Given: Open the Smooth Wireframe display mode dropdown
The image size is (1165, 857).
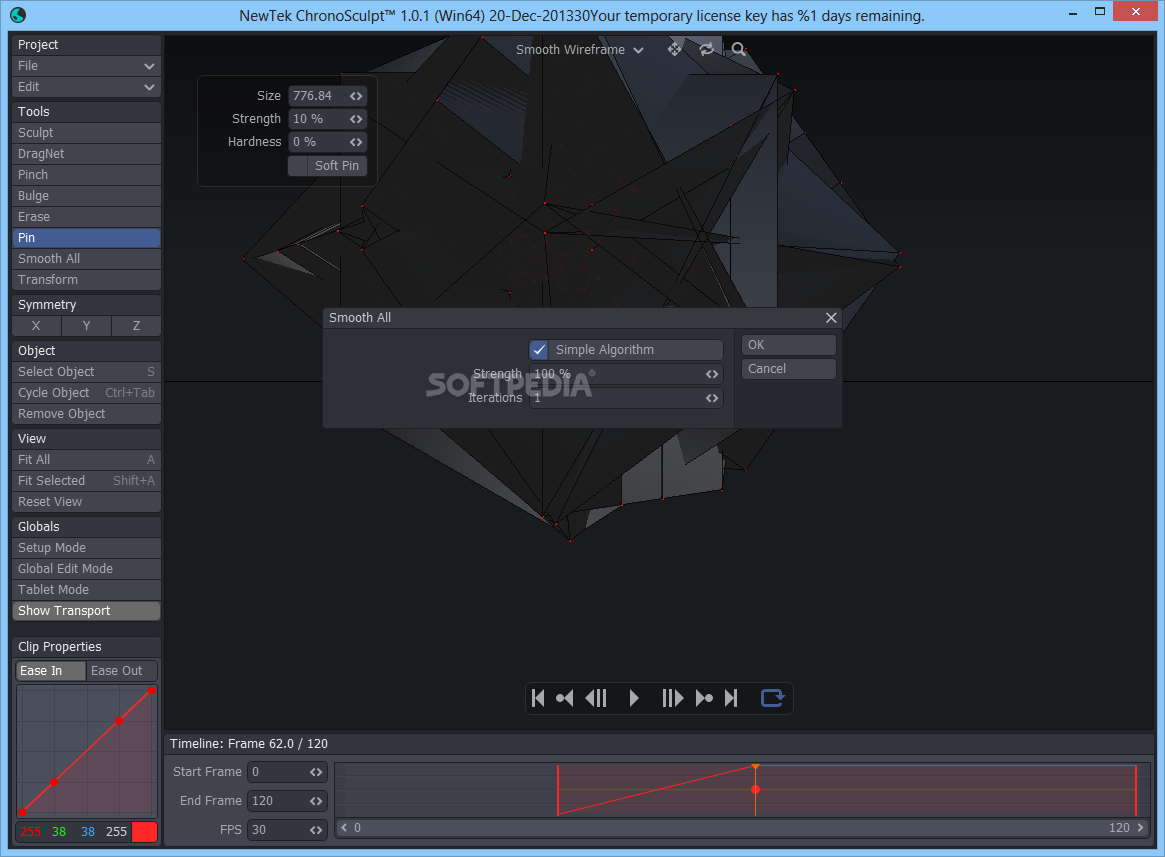Looking at the screenshot, I should coord(580,50).
